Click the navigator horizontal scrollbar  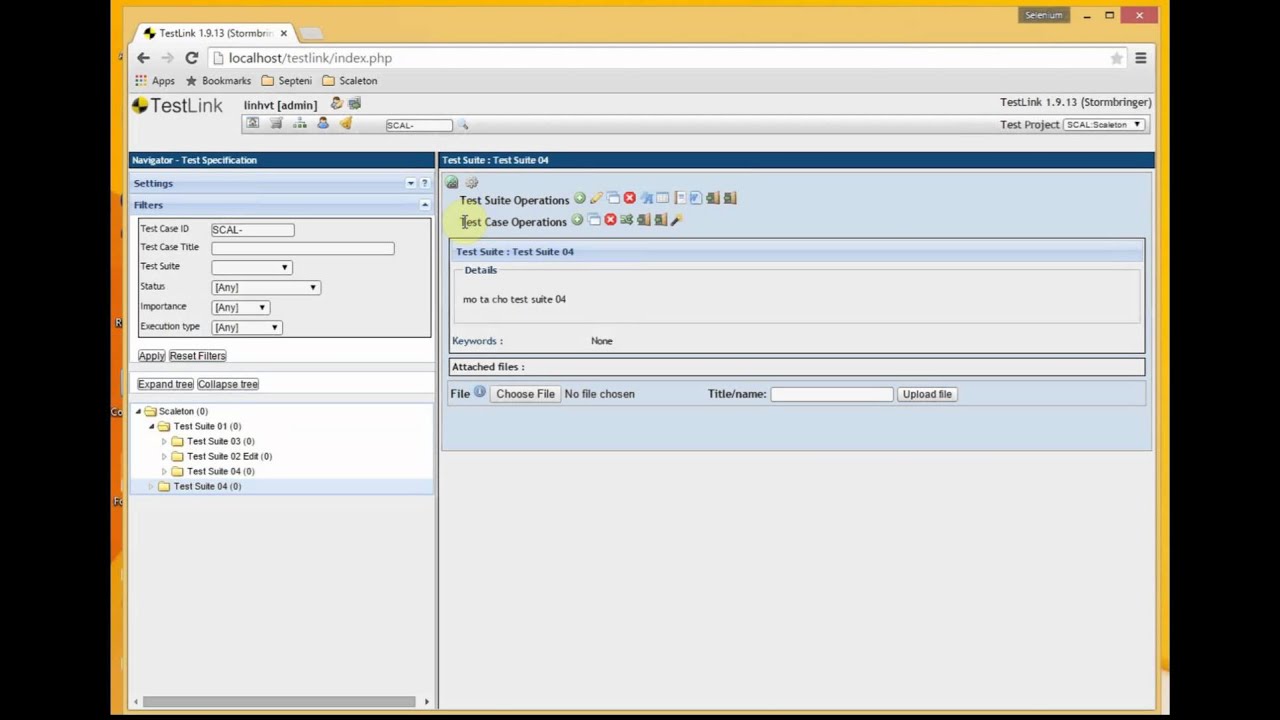point(279,701)
